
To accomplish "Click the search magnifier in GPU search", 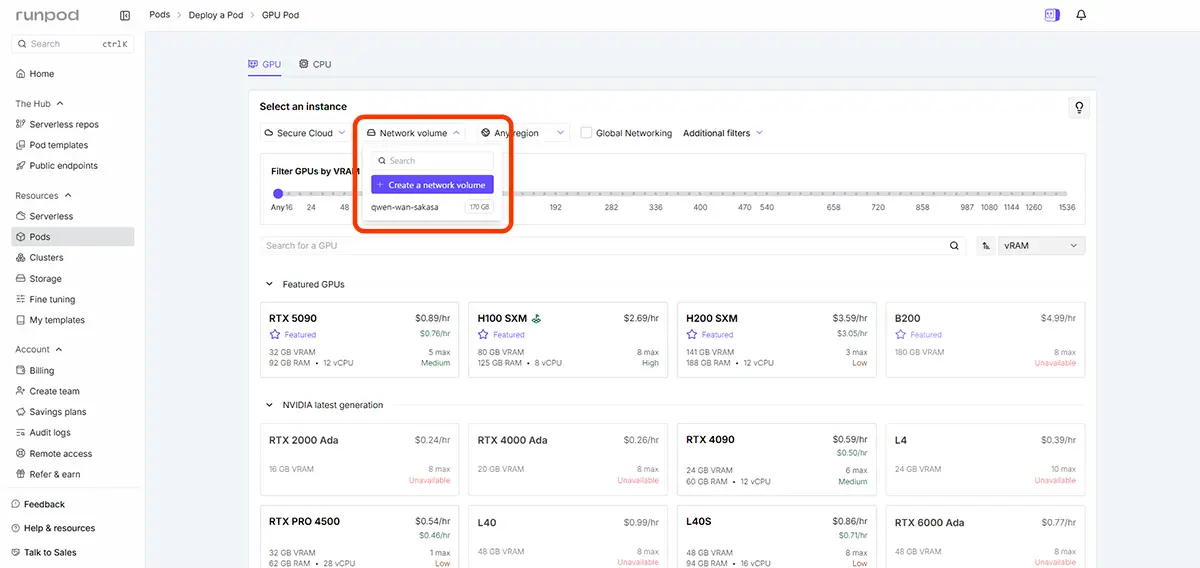I will click(x=954, y=245).
